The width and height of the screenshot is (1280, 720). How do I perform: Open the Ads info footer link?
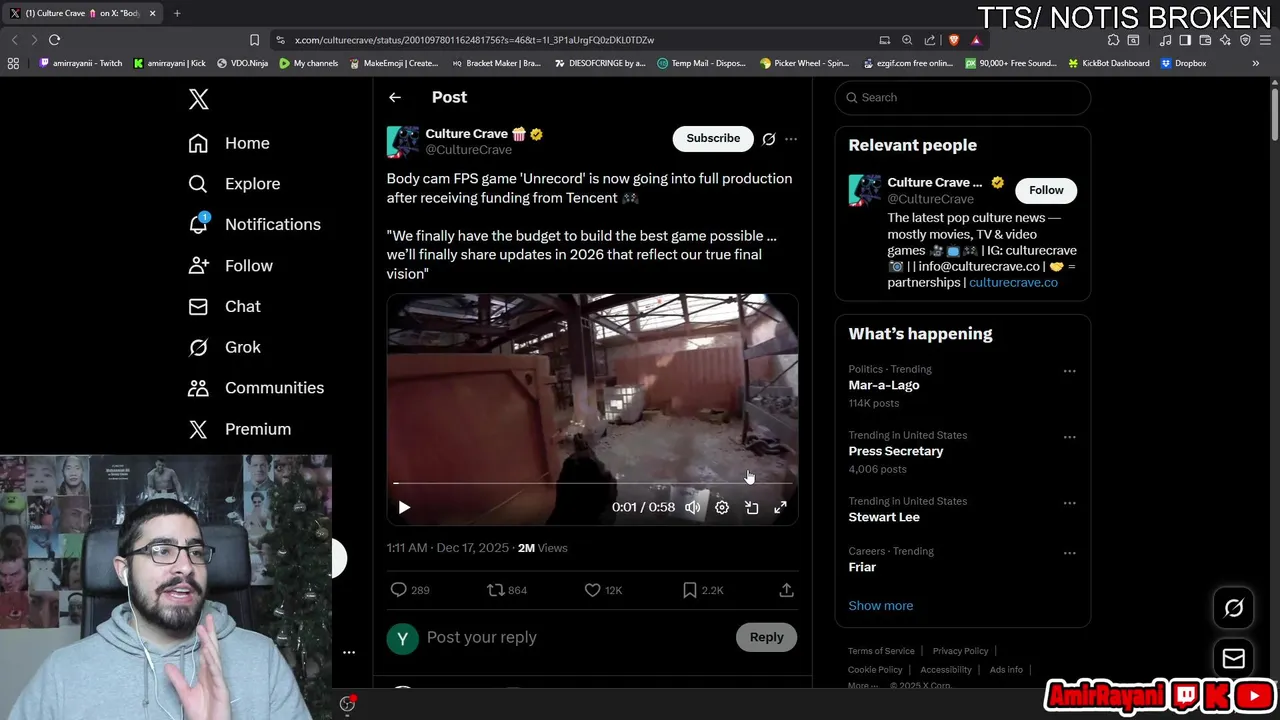(x=1006, y=670)
